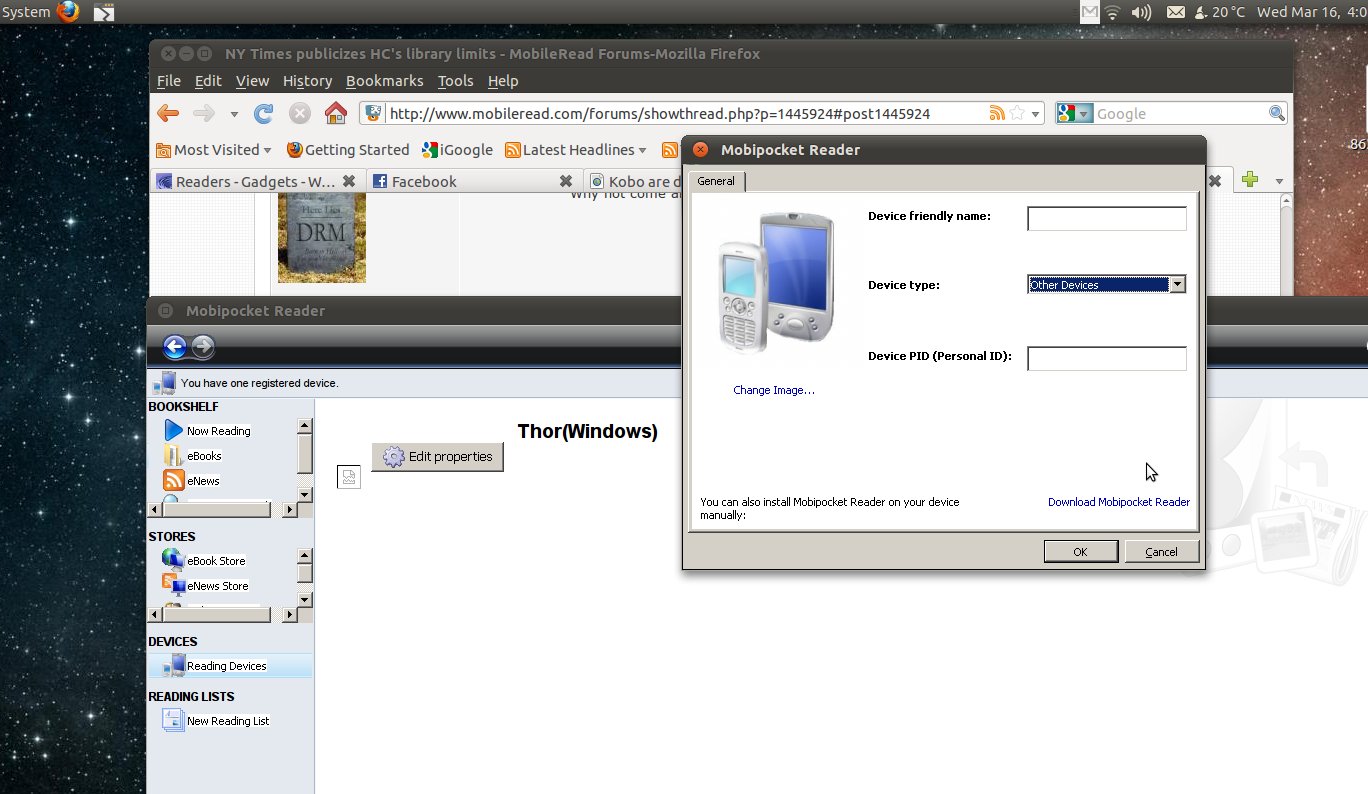Image resolution: width=1368 pixels, height=794 pixels.
Task: Click the search magnifier in the Google box
Action: point(1277,113)
